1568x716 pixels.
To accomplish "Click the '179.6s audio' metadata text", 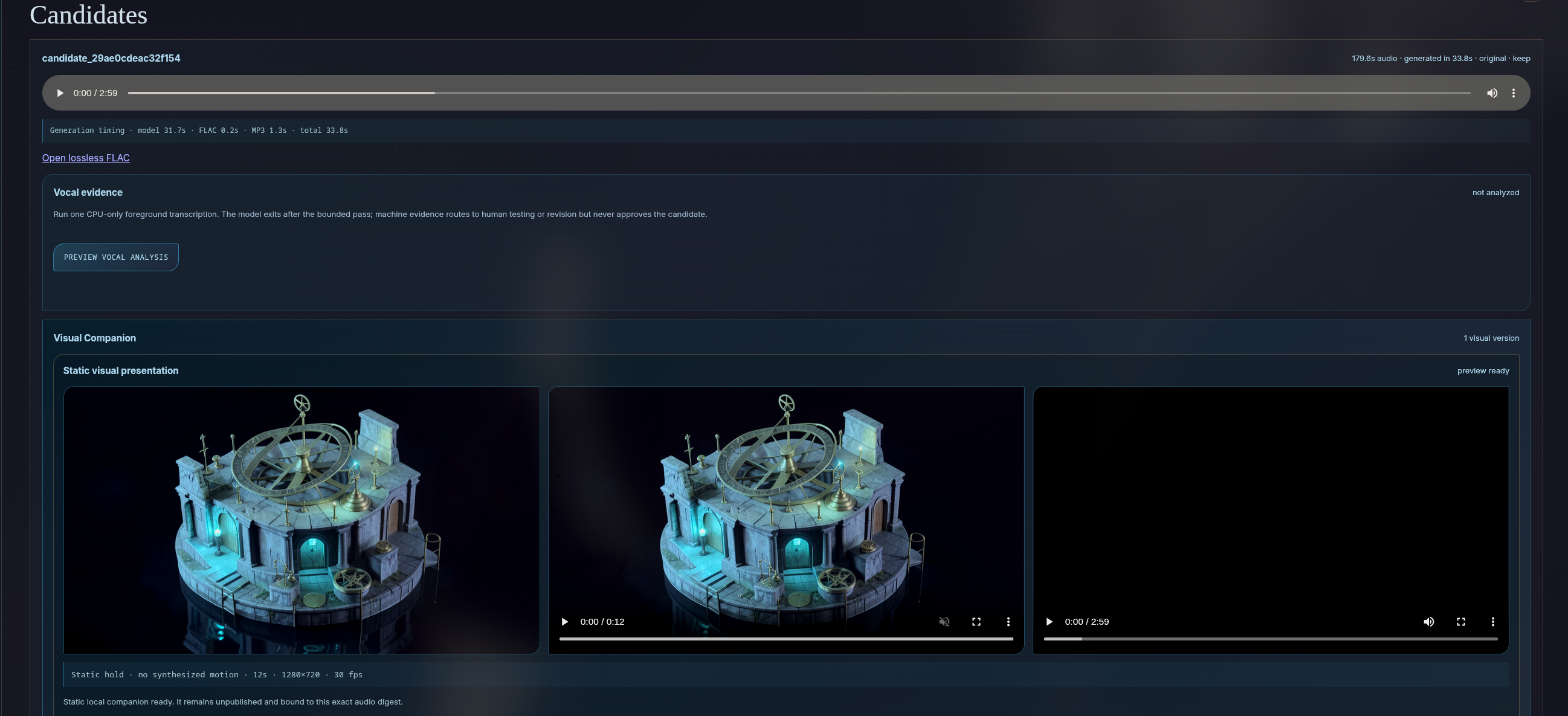I will pyautogui.click(x=1375, y=59).
